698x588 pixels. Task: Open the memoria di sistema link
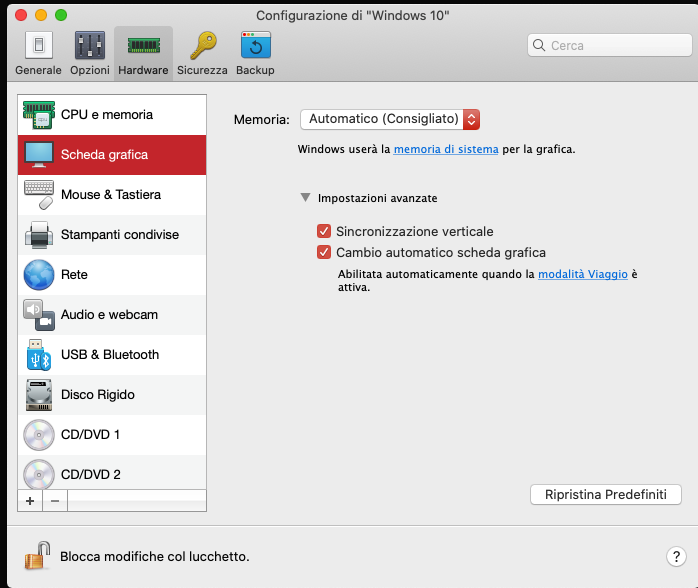(446, 149)
